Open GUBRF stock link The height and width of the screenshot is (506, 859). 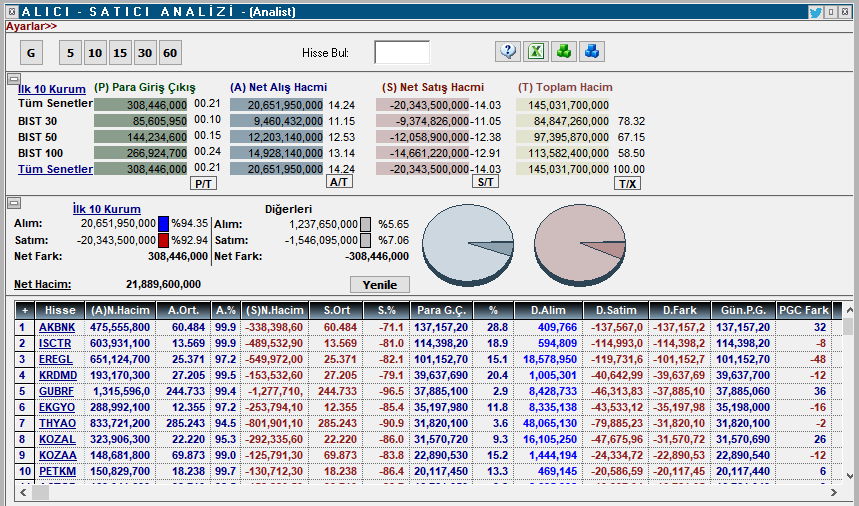(56, 392)
